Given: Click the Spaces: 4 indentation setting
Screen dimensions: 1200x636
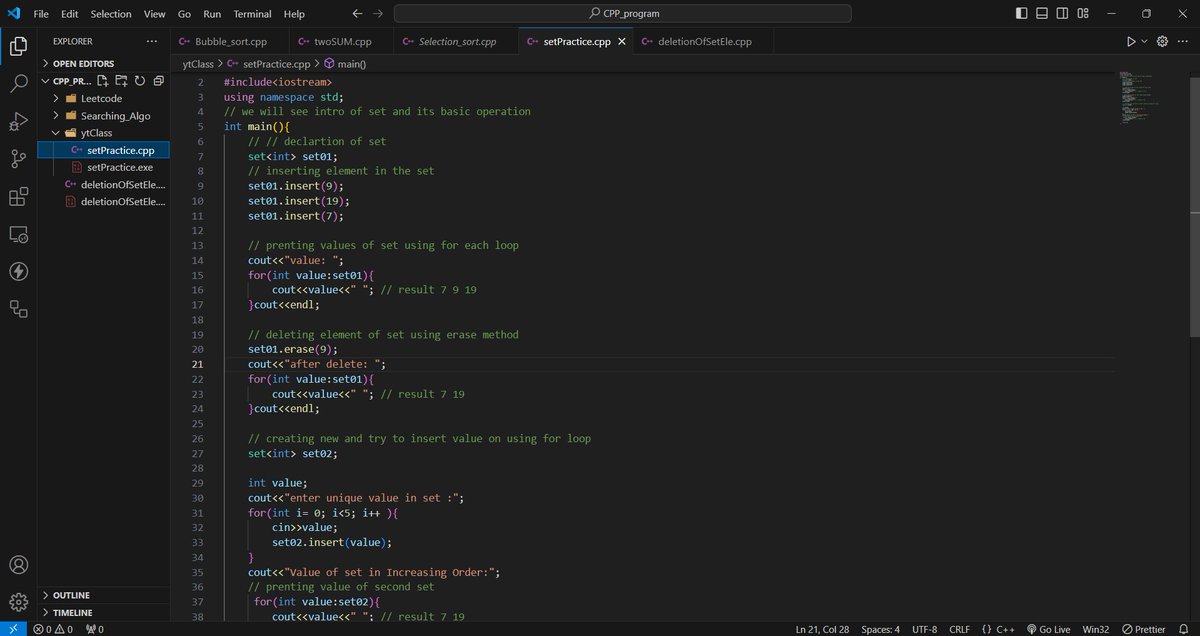Looking at the screenshot, I should point(880,629).
